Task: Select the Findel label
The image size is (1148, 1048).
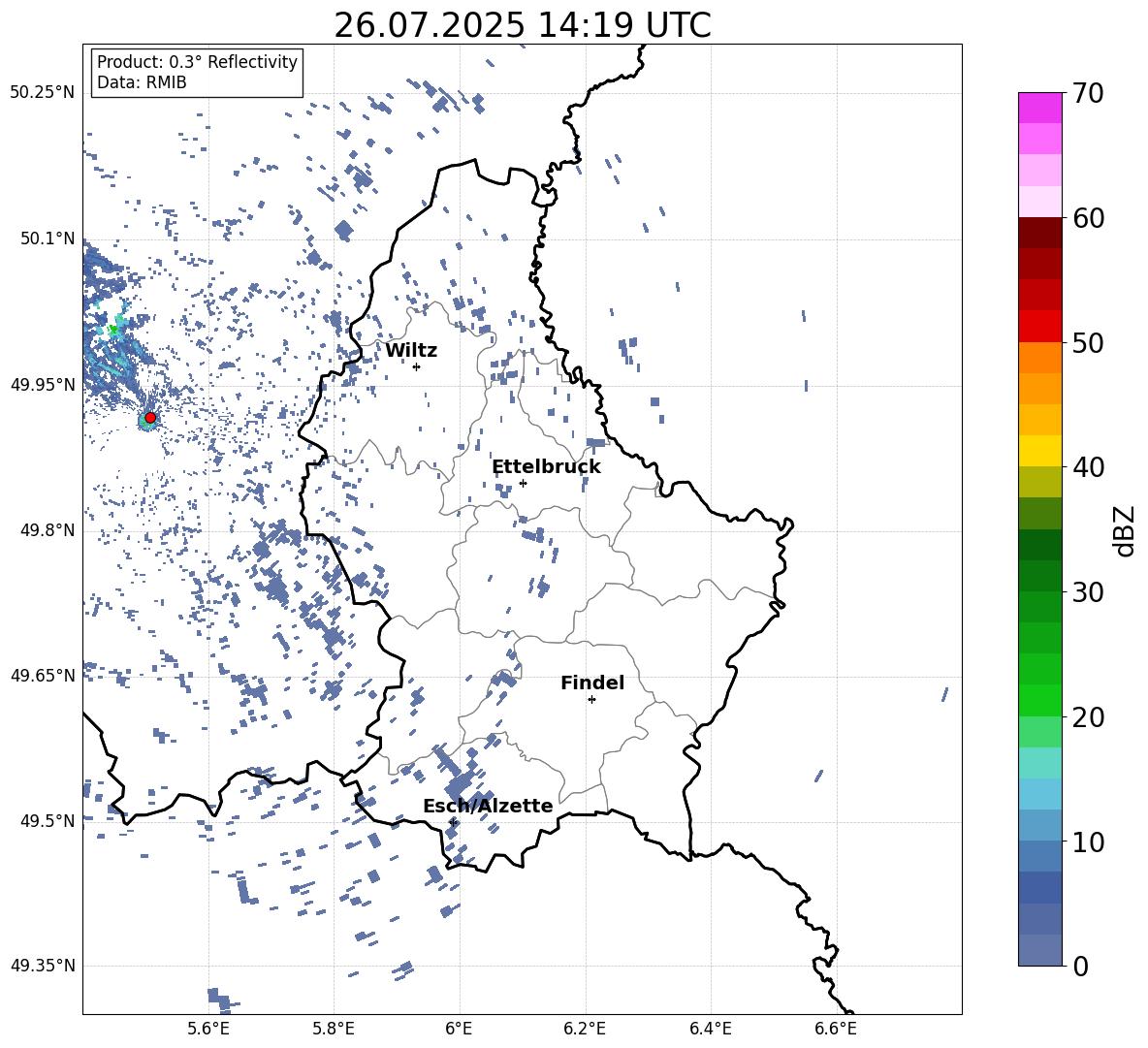Action: tap(592, 683)
